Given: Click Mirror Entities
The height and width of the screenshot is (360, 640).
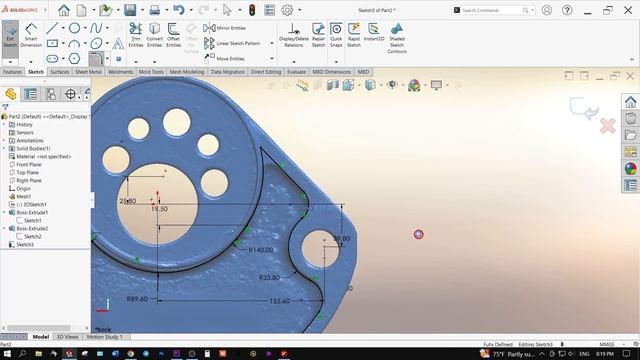Looking at the screenshot, I should [x=224, y=28].
